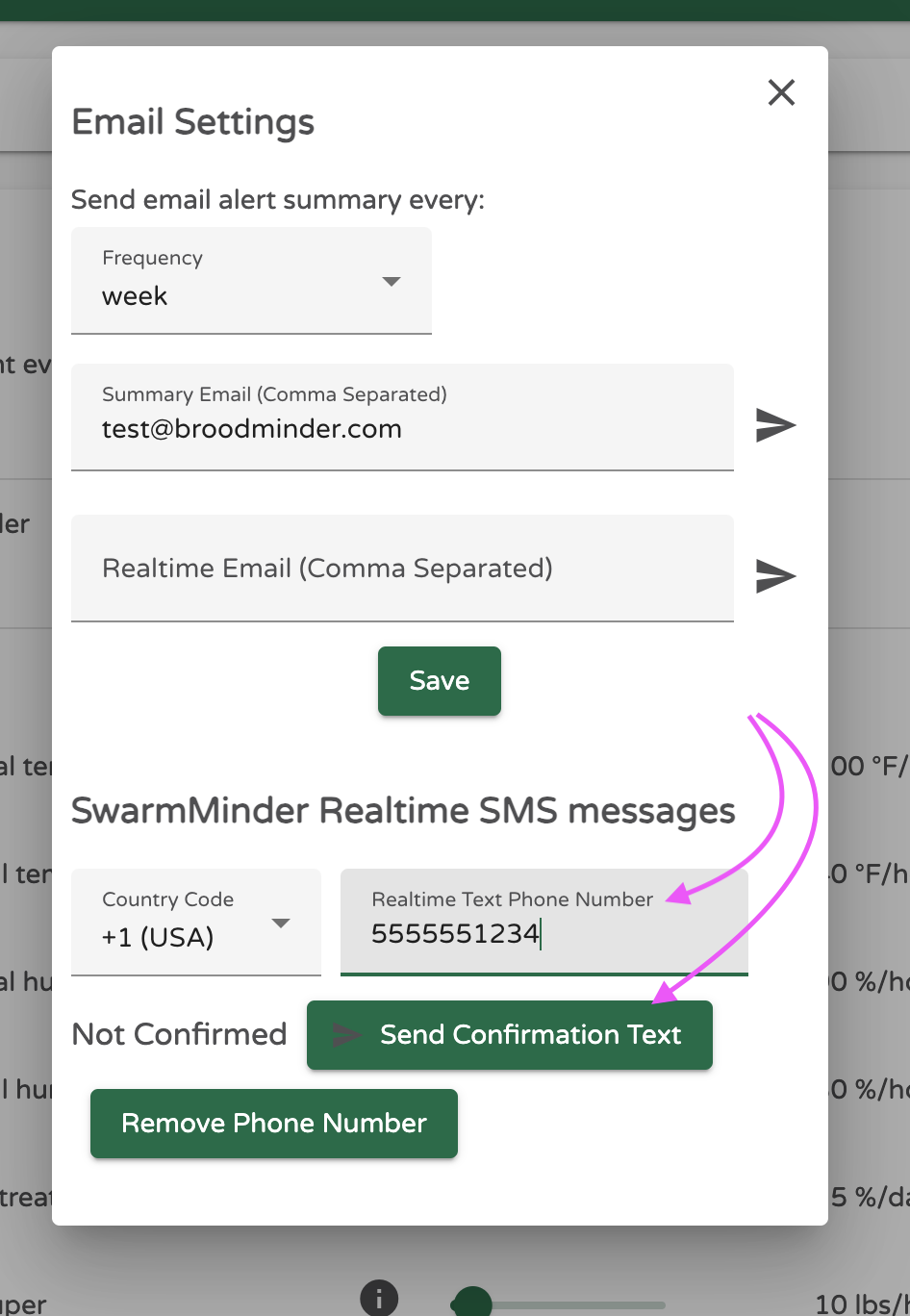Click the Realtime Text Phone Number field
This screenshot has height=1316, width=910.
[x=544, y=923]
